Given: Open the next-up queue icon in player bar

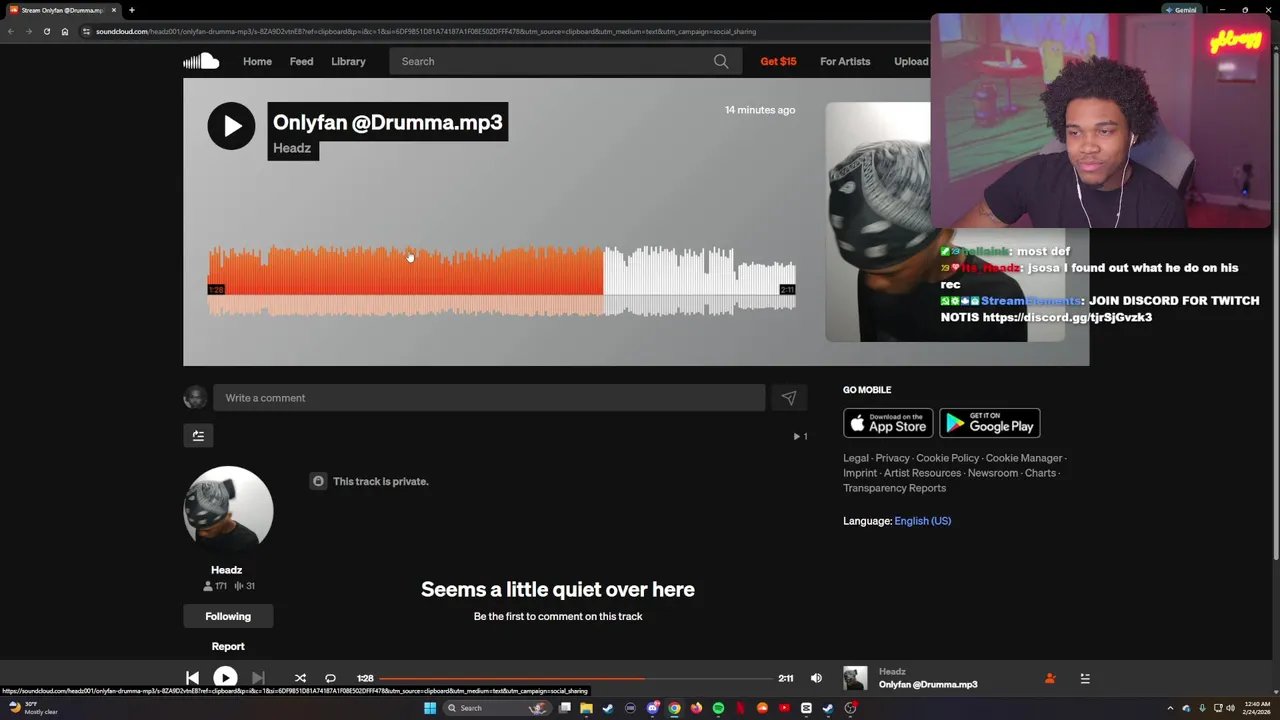Looking at the screenshot, I should tap(1085, 678).
